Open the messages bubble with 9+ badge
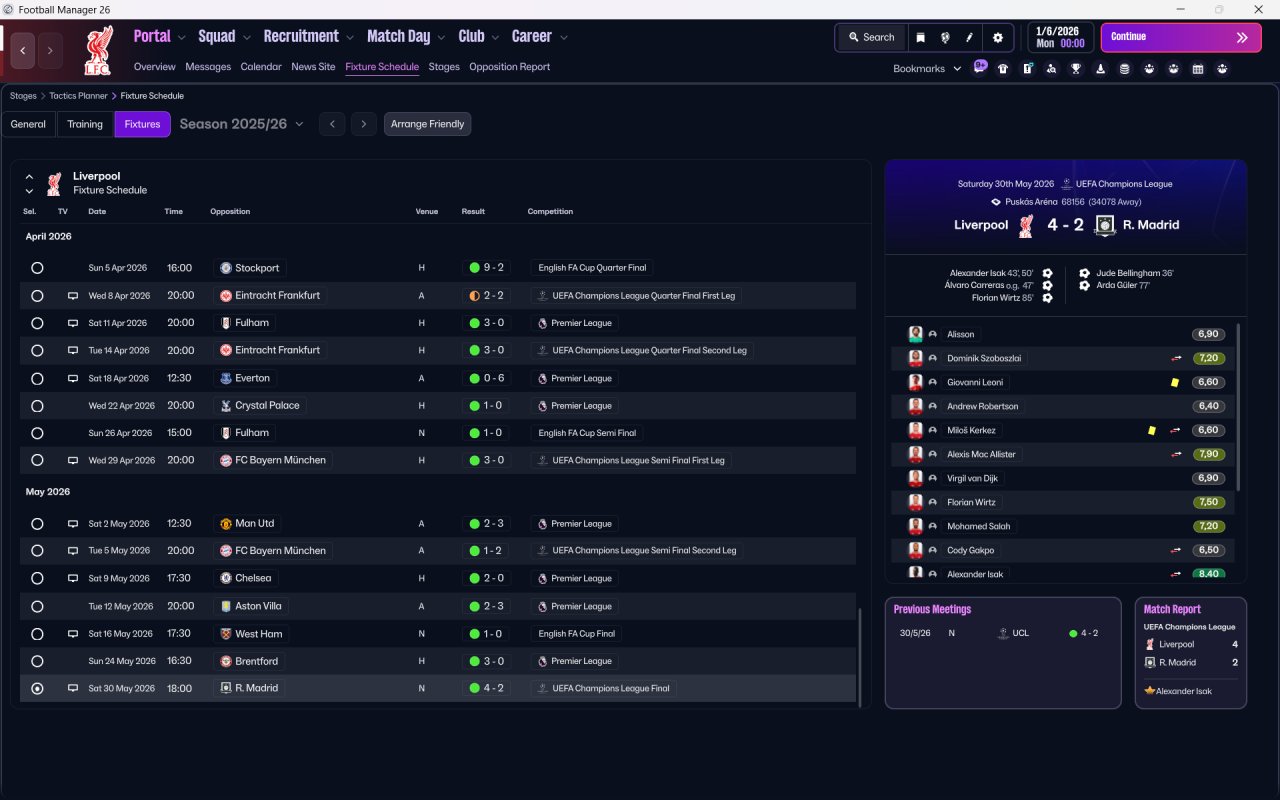 [x=980, y=68]
